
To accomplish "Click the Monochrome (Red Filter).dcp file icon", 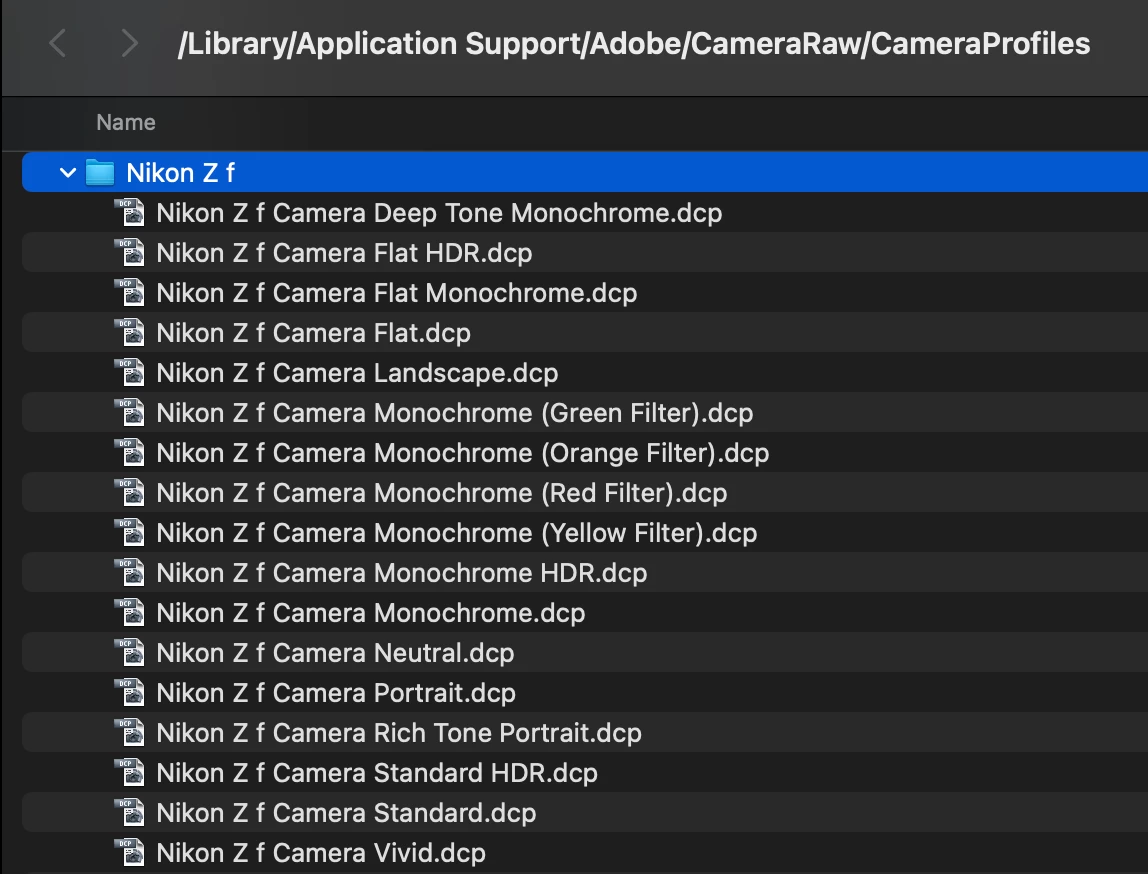I will tap(130, 493).
